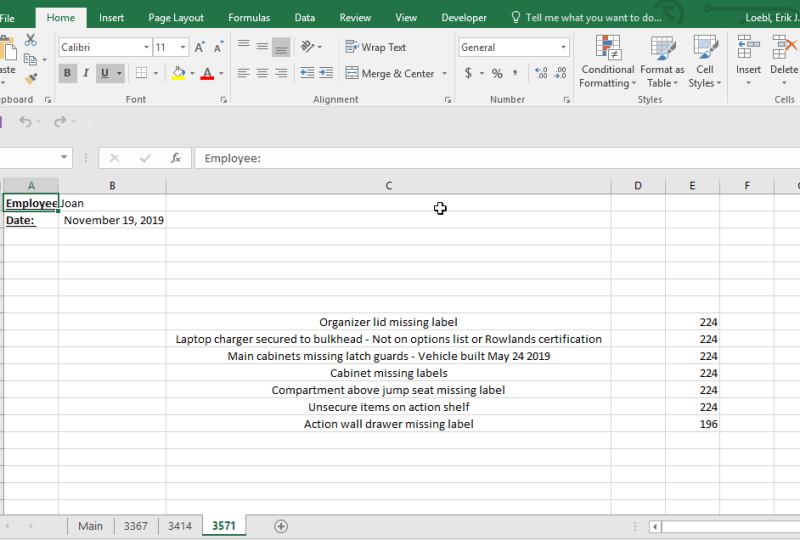This screenshot has height=540, width=800.
Task: Click Decrease Indent icon
Action: click(x=307, y=73)
